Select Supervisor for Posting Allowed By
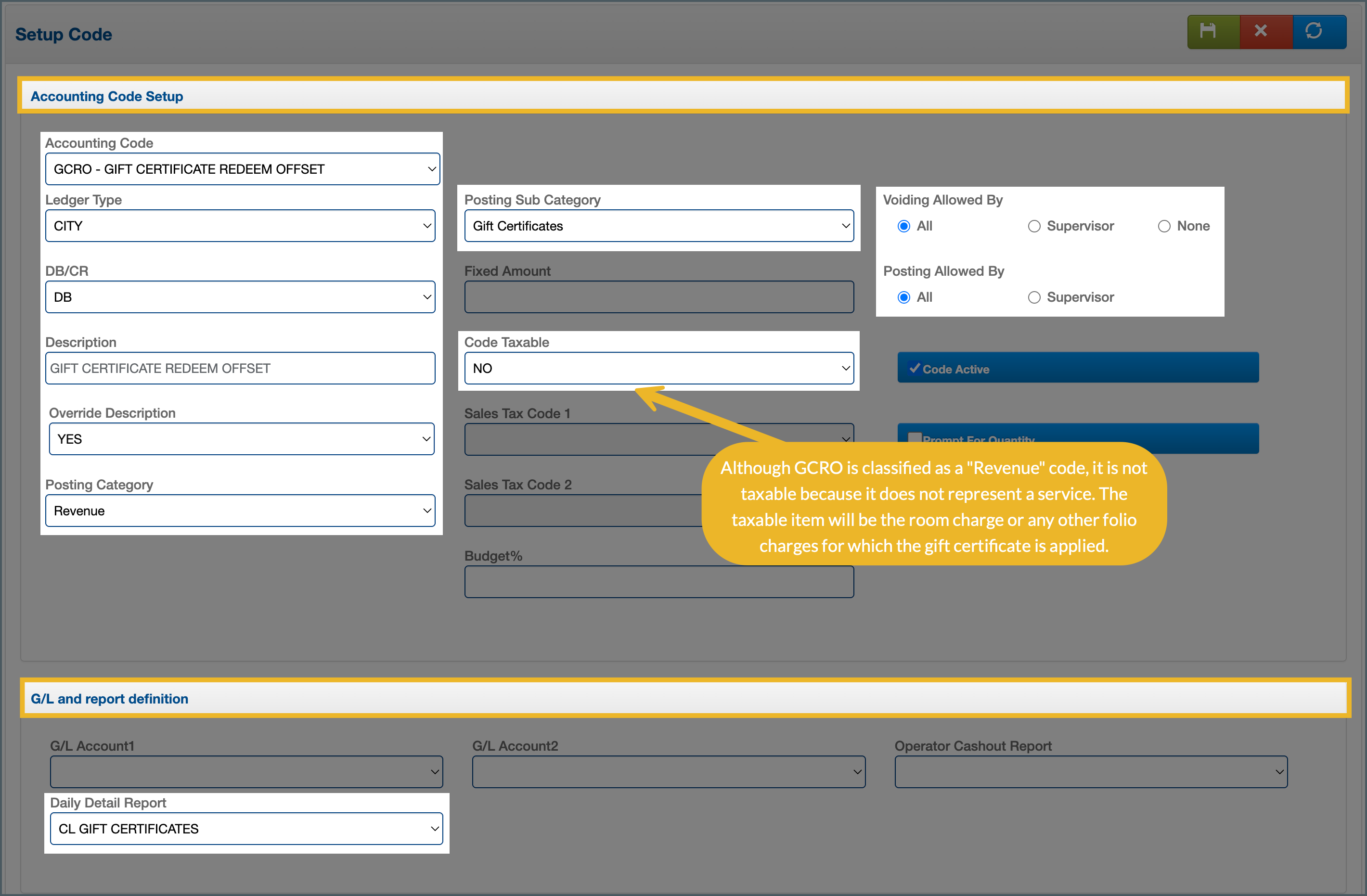Image resolution: width=1367 pixels, height=896 pixels. [x=1034, y=297]
